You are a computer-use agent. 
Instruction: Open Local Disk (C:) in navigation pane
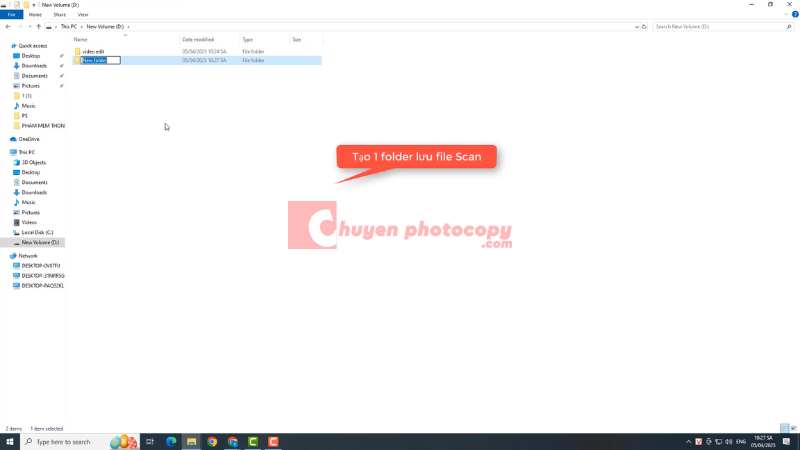[37, 232]
